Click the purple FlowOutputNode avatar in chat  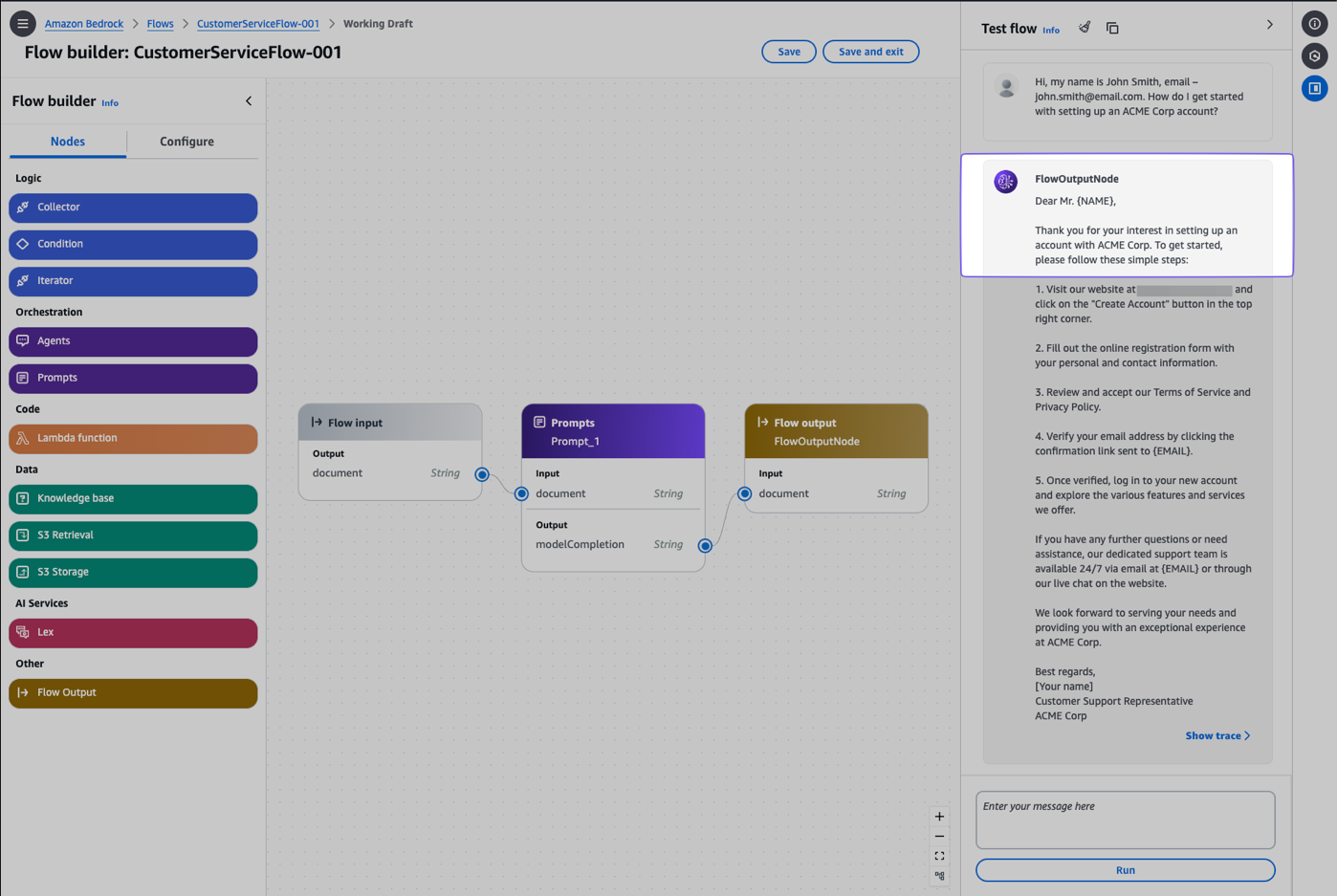[1006, 182]
